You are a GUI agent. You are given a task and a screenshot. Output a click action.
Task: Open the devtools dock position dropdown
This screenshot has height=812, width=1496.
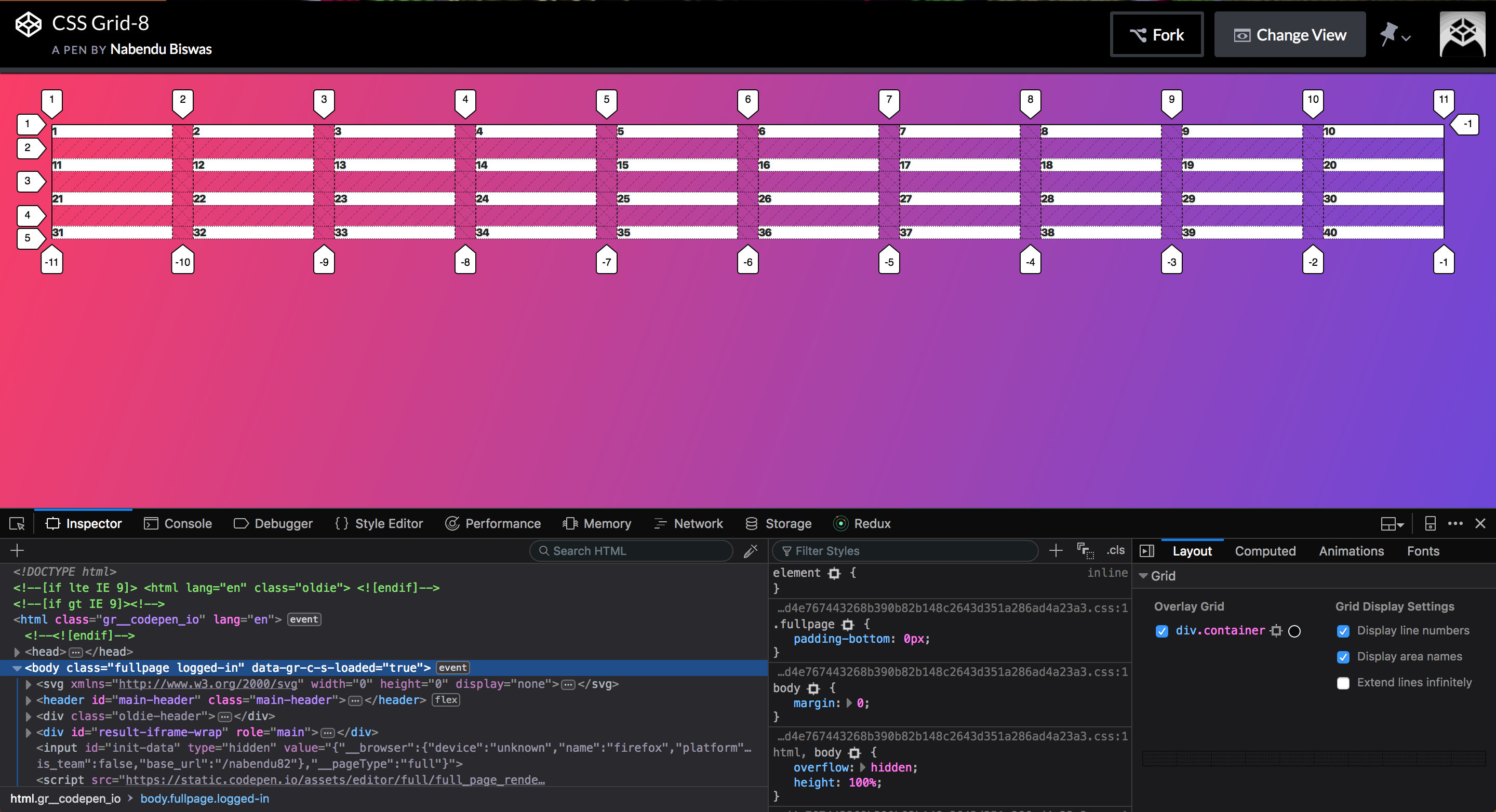pos(1392,524)
